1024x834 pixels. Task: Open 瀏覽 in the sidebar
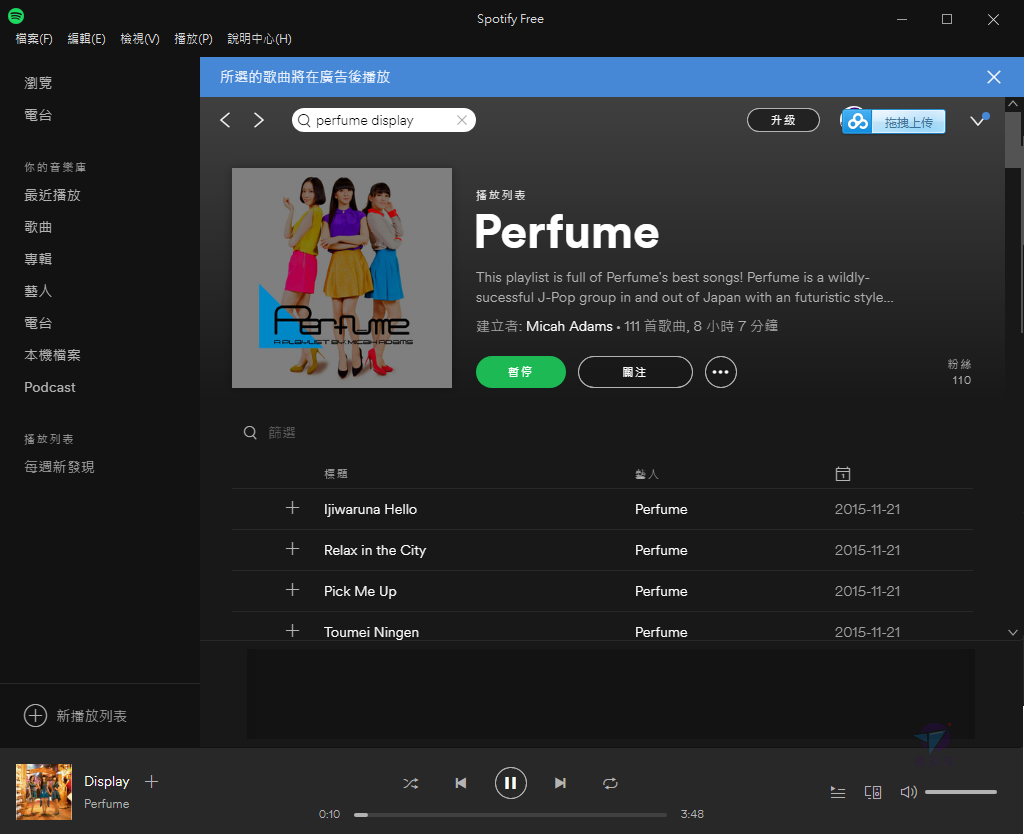[x=38, y=83]
